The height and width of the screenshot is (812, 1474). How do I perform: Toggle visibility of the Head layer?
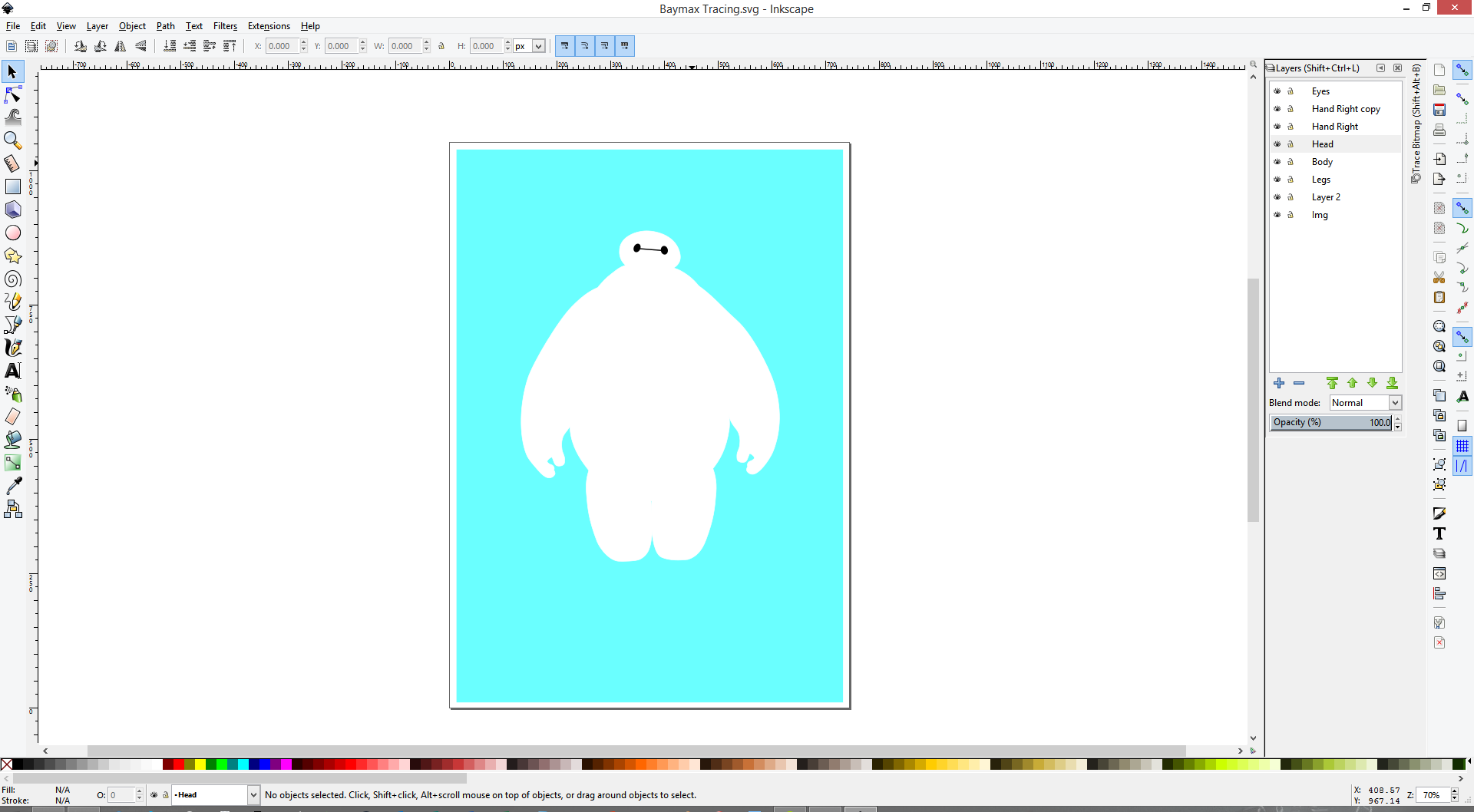[x=1277, y=144]
